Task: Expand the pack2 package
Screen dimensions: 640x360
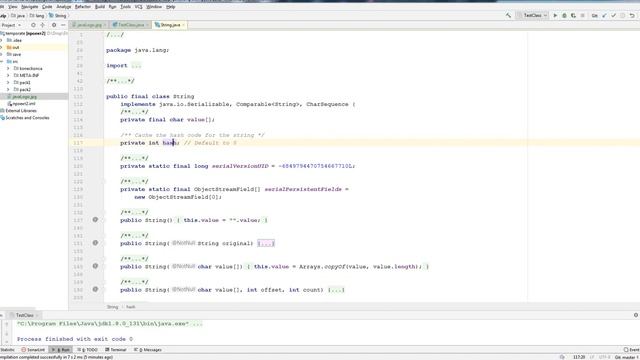Action: point(8,89)
